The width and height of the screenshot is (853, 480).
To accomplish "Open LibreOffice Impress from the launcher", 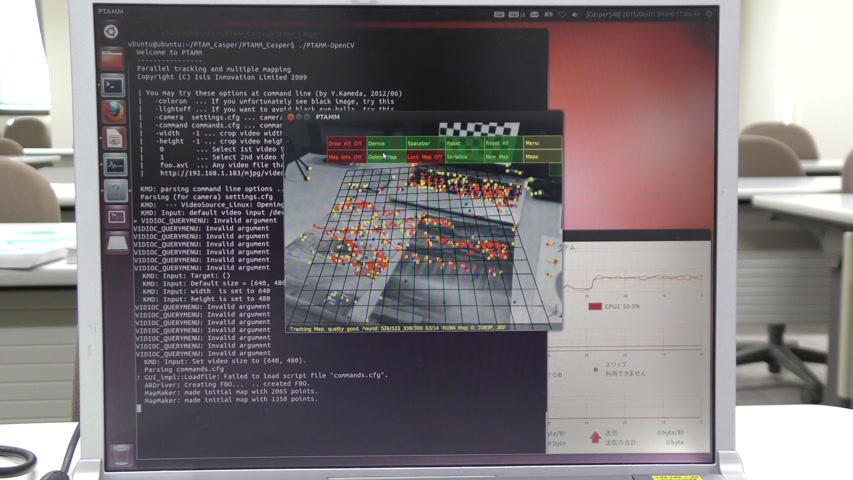I will pos(114,139).
